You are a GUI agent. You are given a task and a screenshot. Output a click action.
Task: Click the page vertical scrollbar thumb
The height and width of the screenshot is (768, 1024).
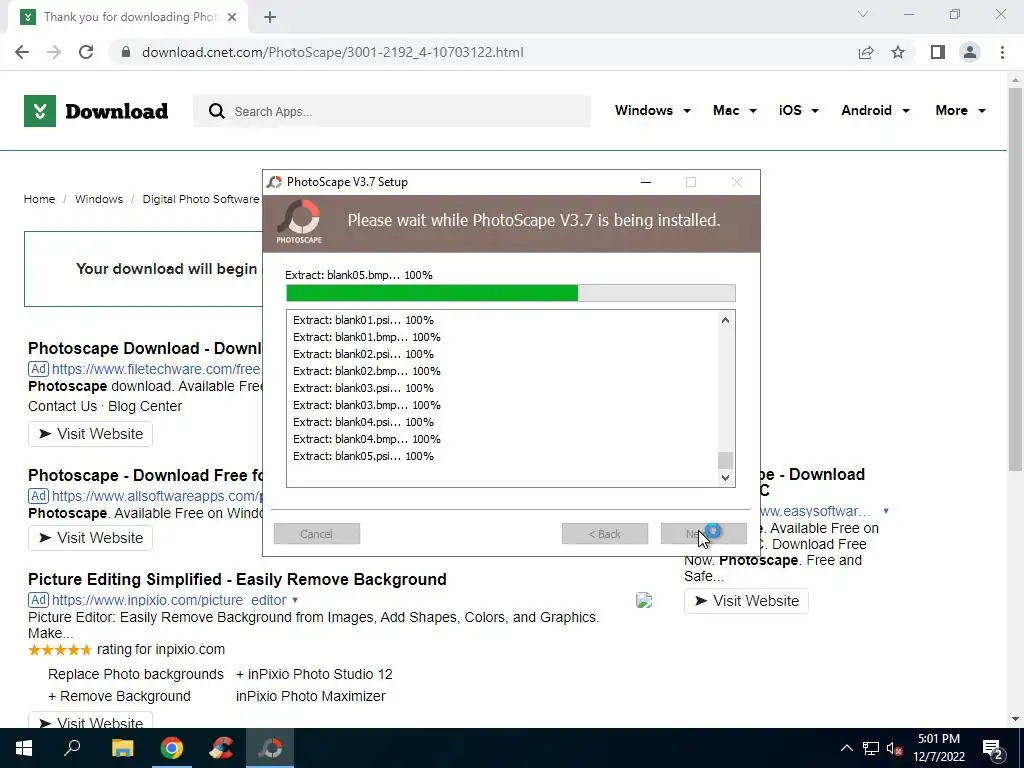coord(1015,278)
